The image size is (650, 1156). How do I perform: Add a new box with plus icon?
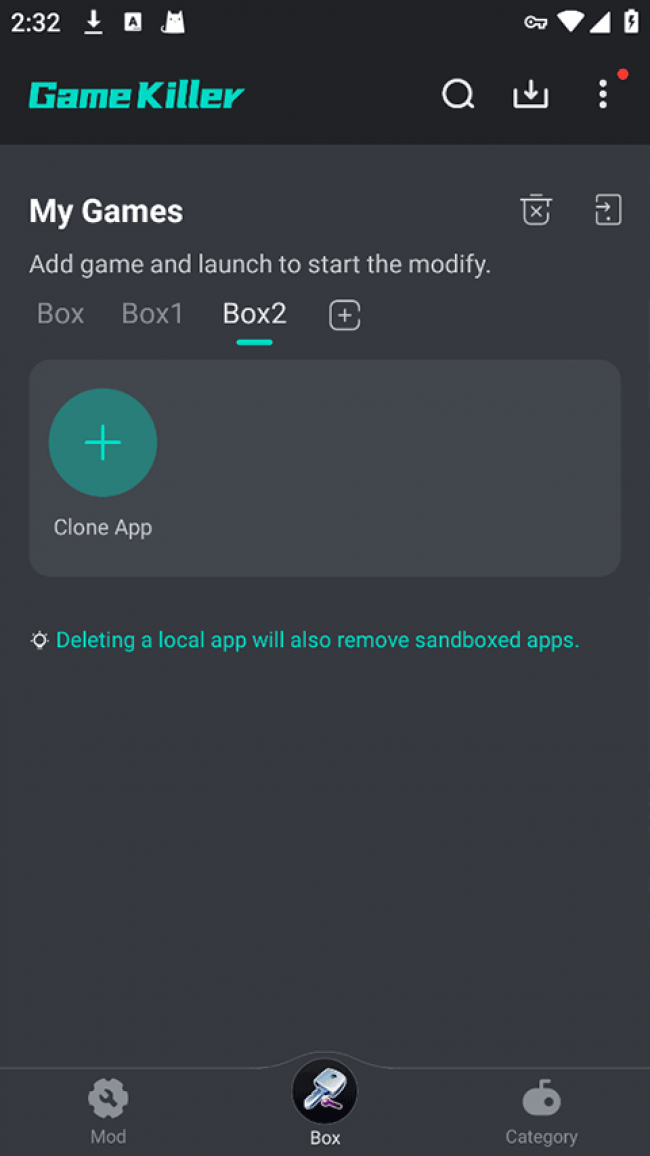344,315
